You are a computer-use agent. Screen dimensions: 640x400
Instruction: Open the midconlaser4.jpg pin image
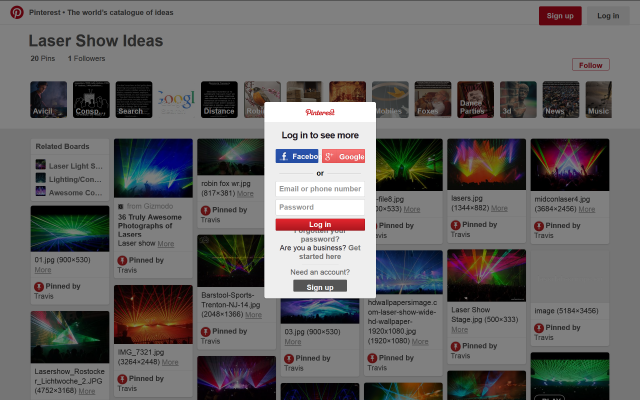(570, 165)
